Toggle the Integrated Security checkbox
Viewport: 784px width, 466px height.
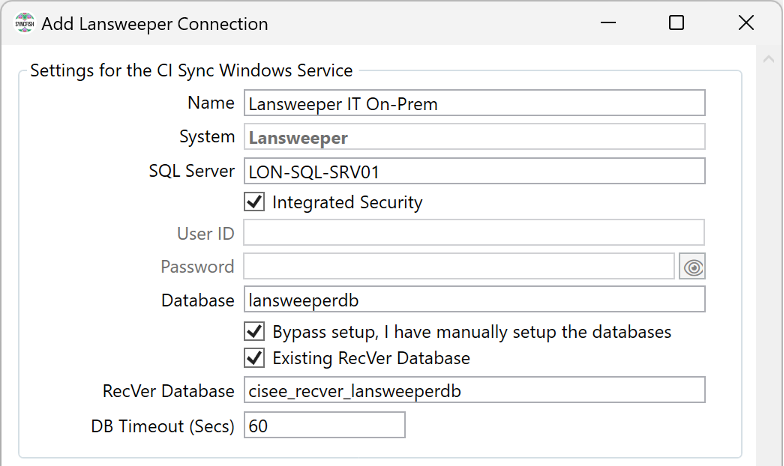click(254, 202)
